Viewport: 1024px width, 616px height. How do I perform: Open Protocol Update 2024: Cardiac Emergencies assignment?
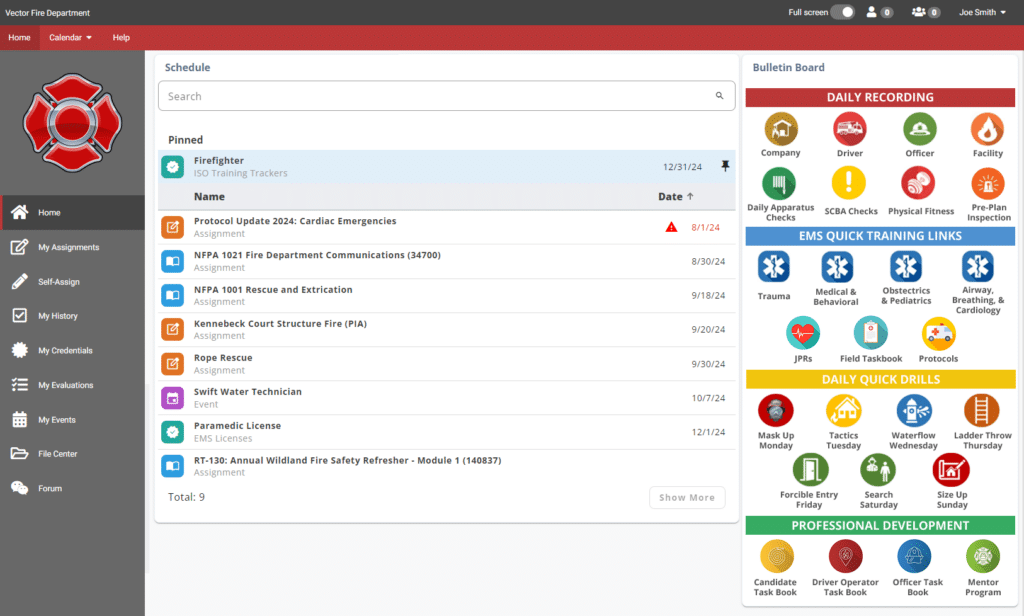295,221
